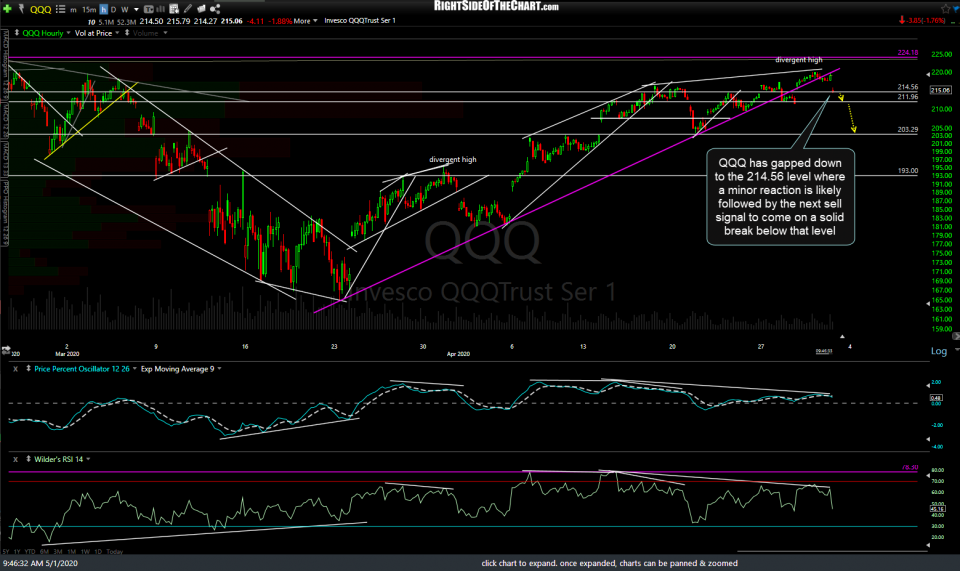
Task: Click the favorite star icon top right
Action: [945, 9]
